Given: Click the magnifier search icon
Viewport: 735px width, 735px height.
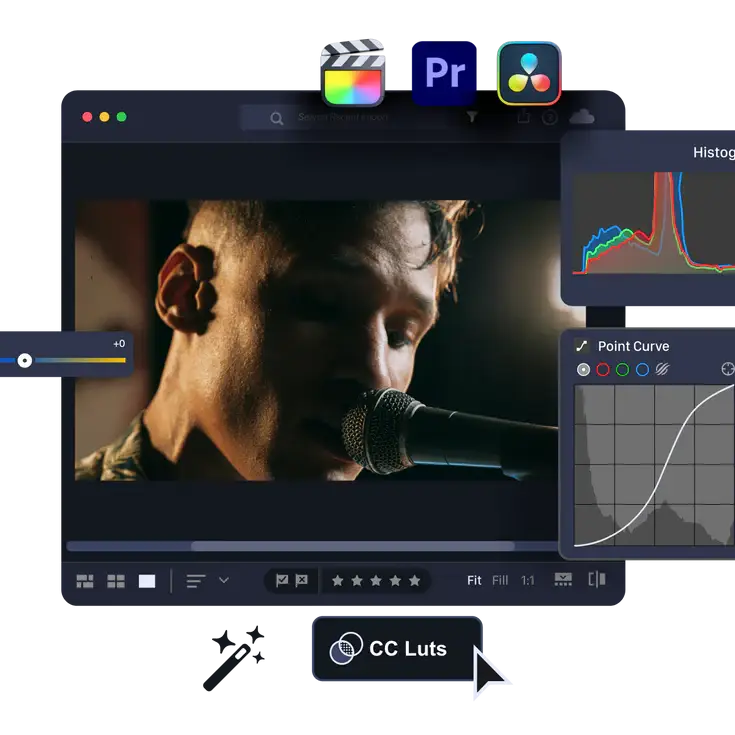Looking at the screenshot, I should 277,118.
